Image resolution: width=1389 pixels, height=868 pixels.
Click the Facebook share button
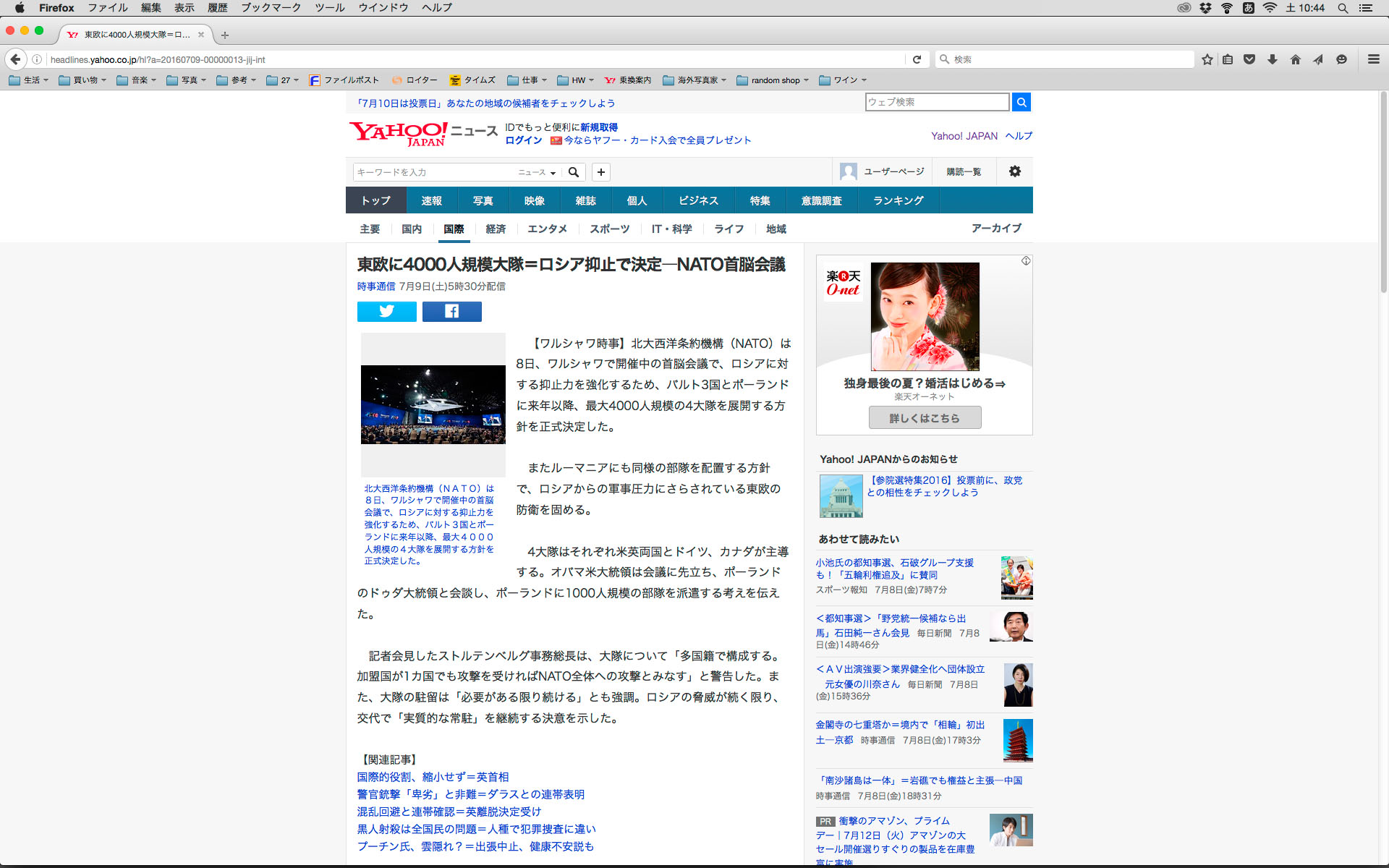click(451, 311)
